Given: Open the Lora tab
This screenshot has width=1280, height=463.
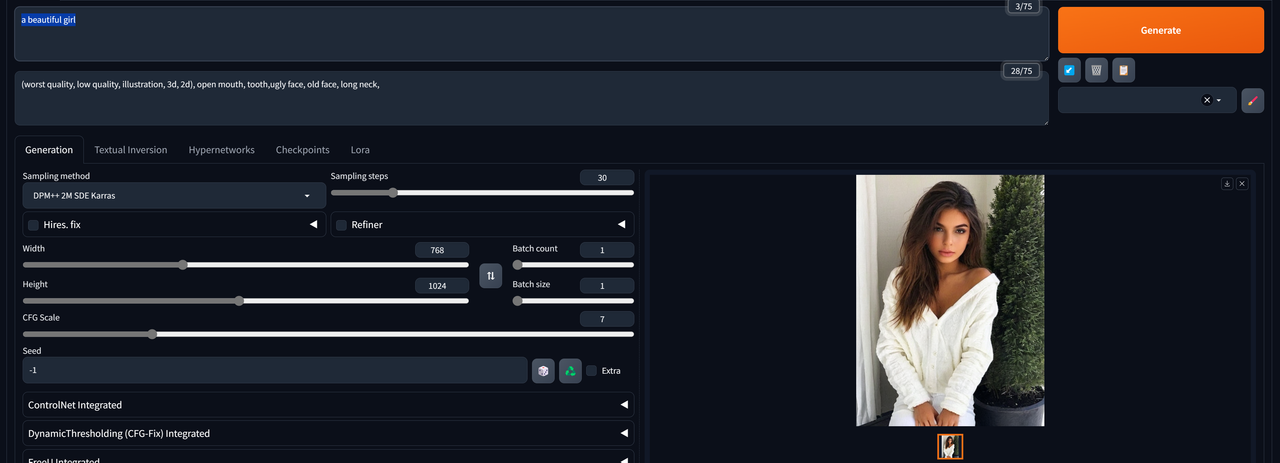Looking at the screenshot, I should click(360, 150).
